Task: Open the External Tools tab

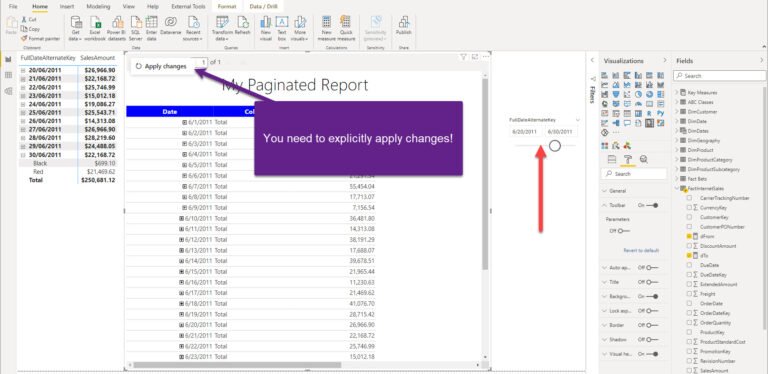Action: [188, 6]
